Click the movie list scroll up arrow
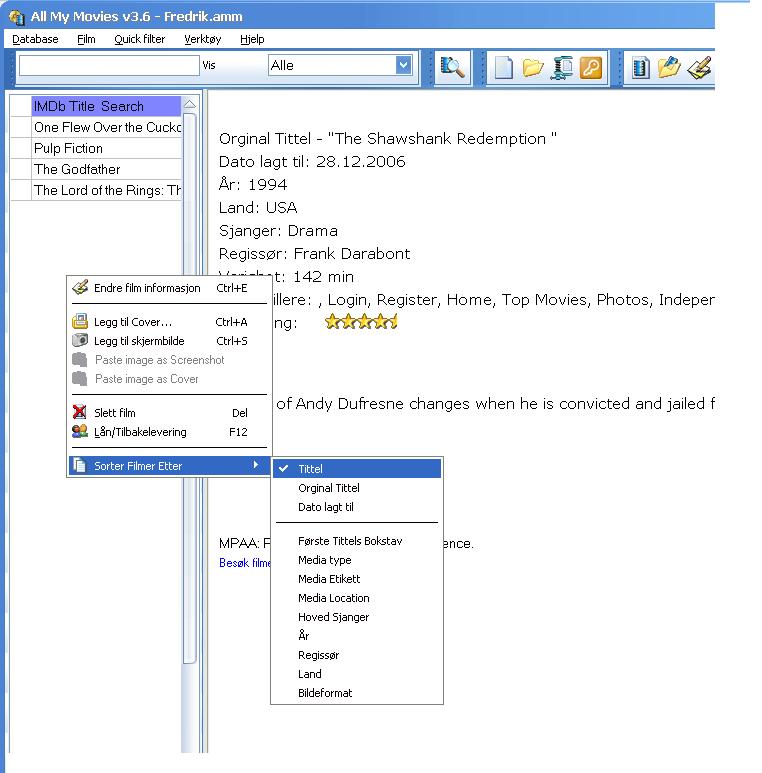This screenshot has height=773, width=762. (190, 104)
